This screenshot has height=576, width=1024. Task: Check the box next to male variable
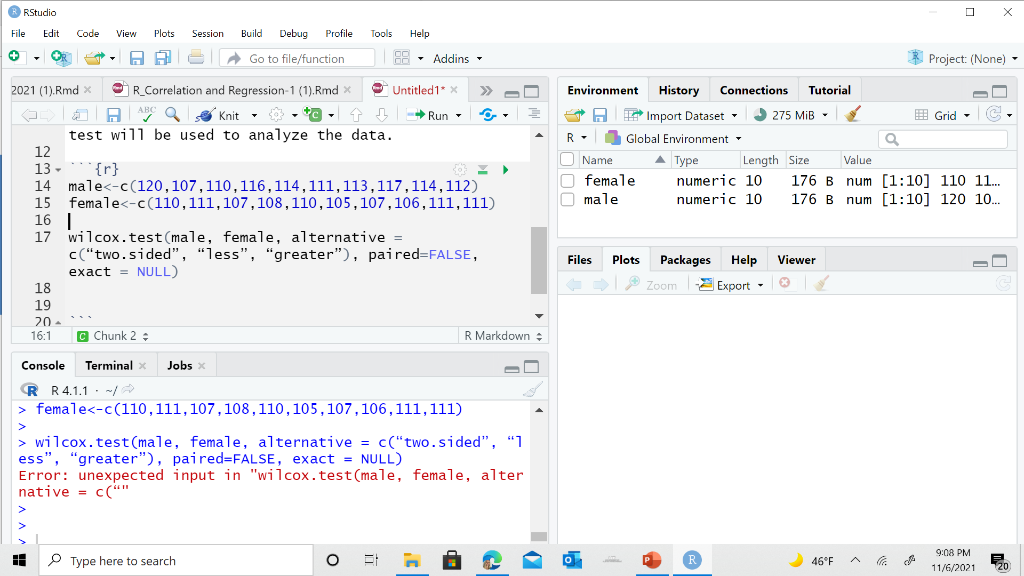click(x=568, y=200)
